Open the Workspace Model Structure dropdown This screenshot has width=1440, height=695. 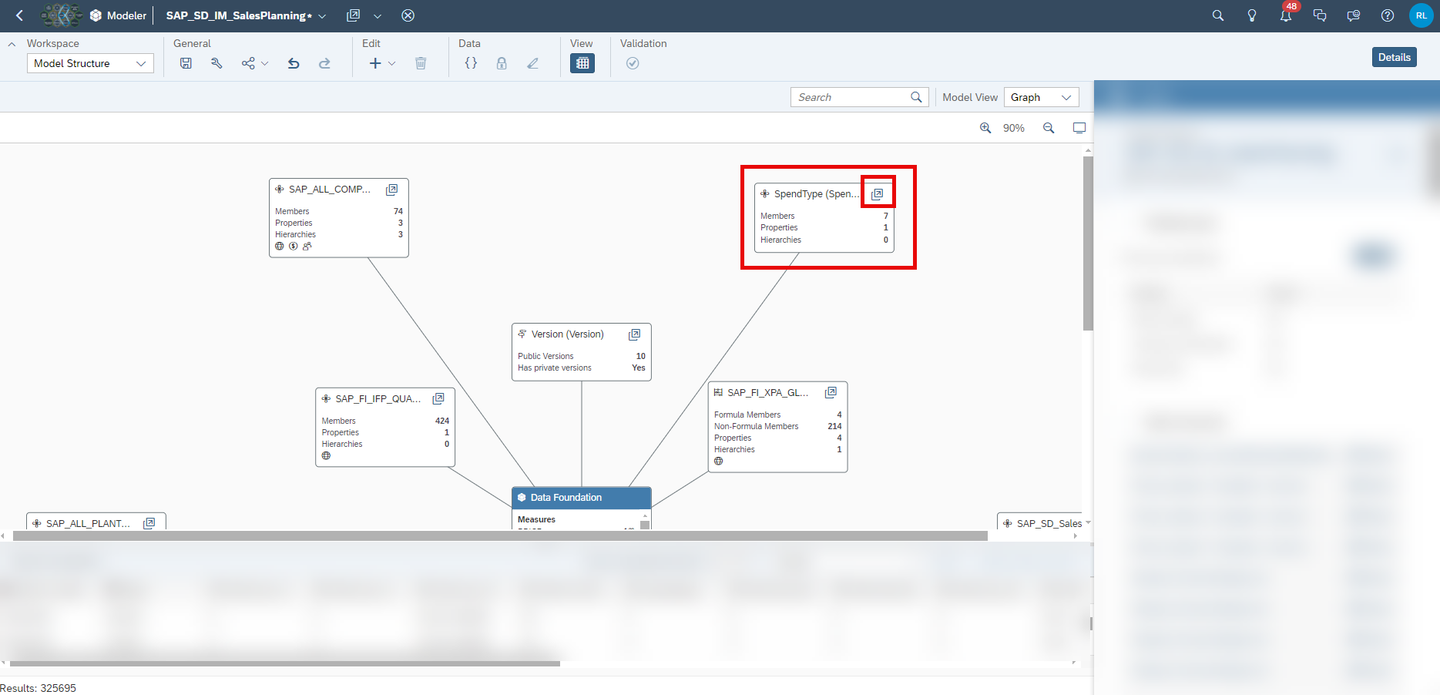(x=90, y=63)
